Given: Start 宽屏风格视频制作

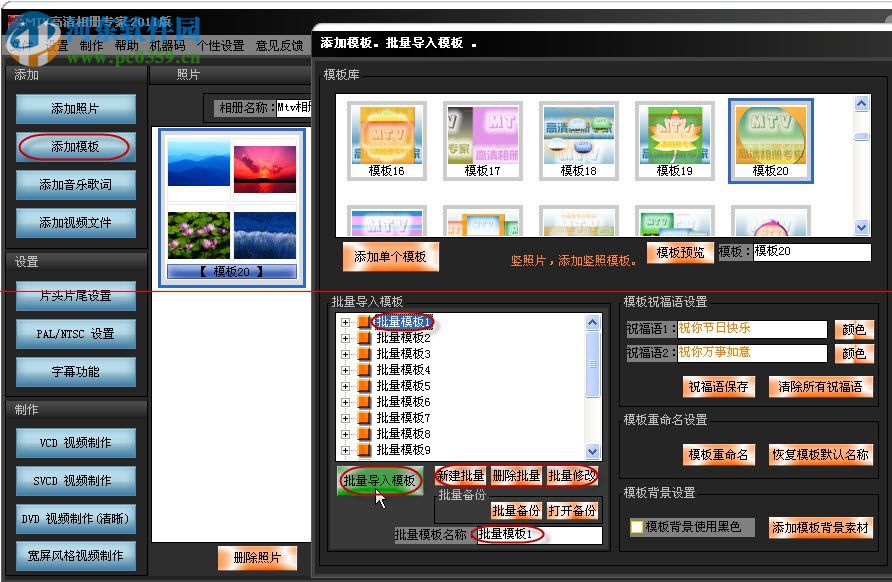Looking at the screenshot, I should (x=76, y=556).
